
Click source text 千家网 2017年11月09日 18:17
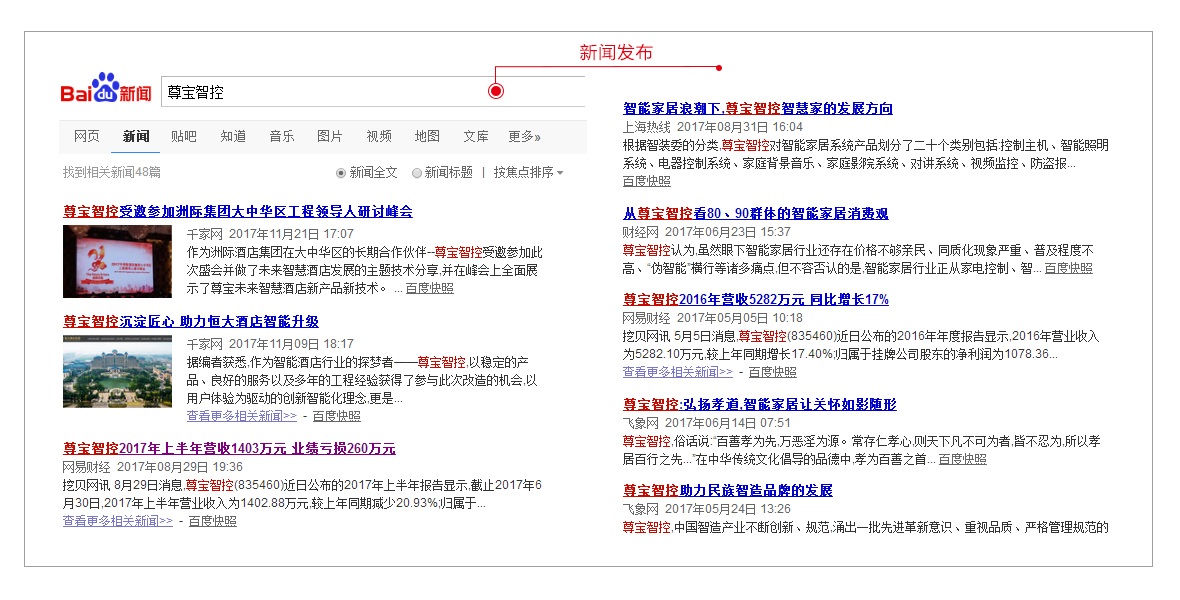(270, 344)
